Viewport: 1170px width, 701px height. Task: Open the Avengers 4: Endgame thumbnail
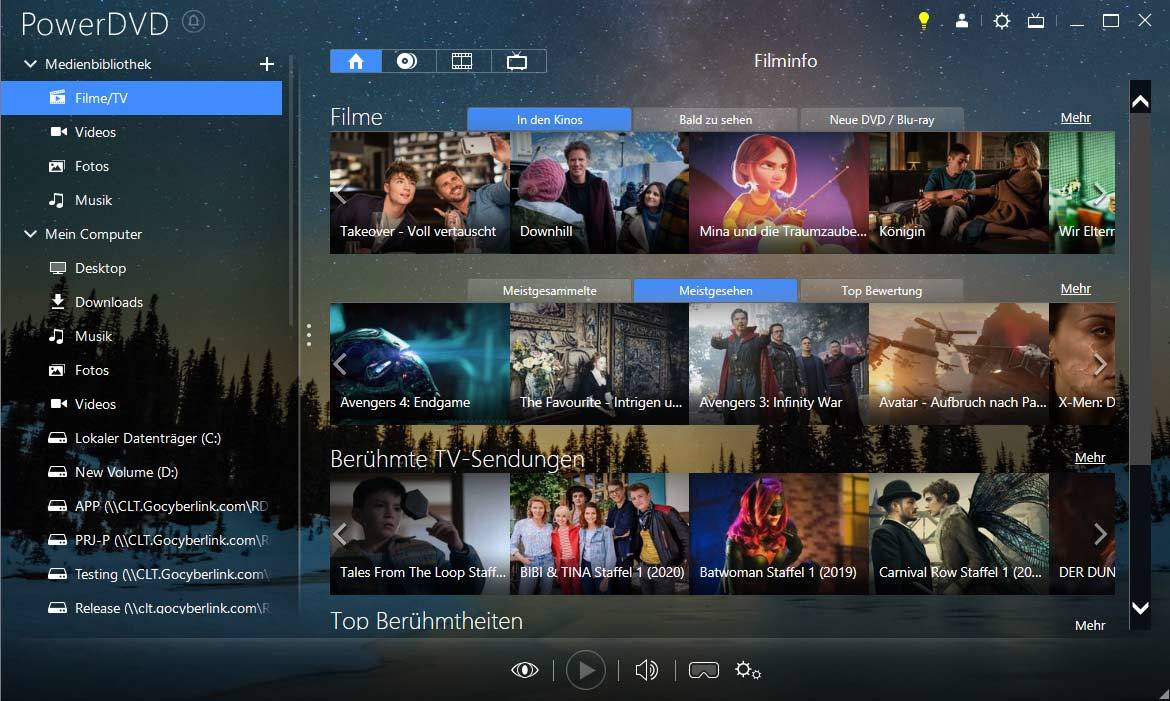click(x=419, y=364)
